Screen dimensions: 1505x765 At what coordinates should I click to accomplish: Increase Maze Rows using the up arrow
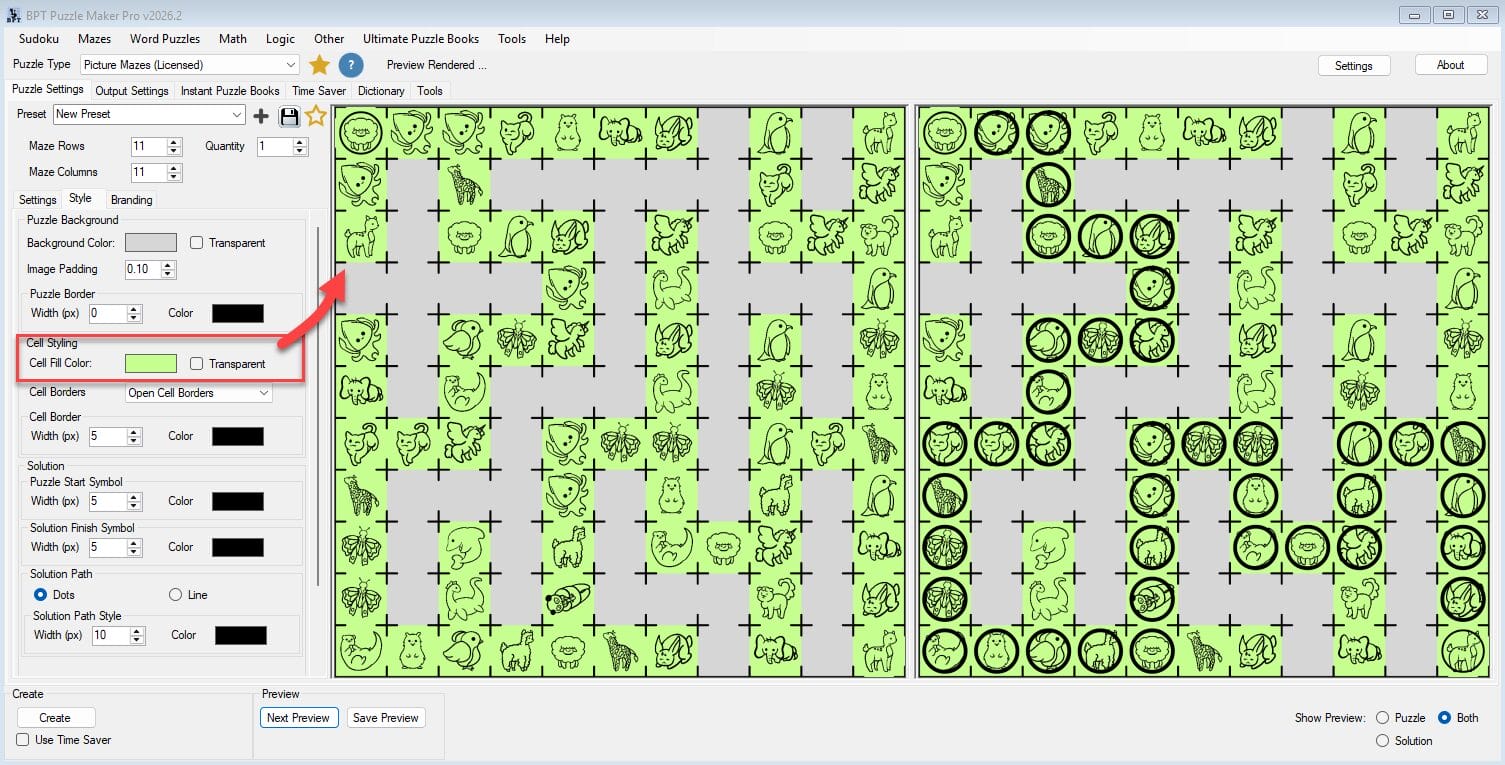[x=175, y=142]
